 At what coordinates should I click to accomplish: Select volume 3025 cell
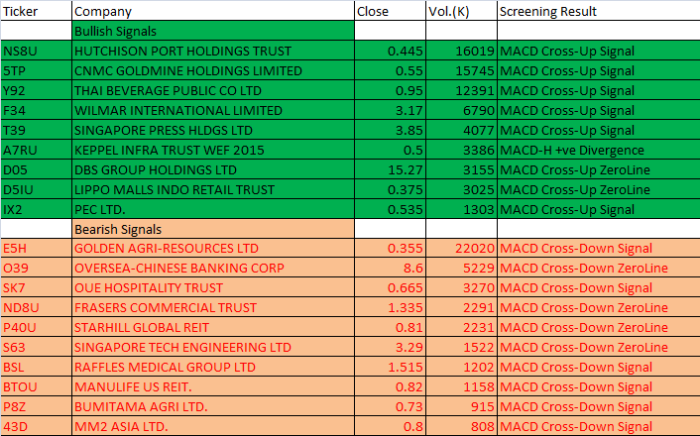(x=461, y=190)
